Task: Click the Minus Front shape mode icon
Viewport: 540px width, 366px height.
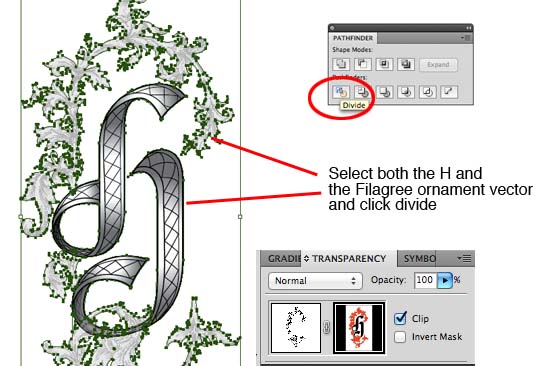Action: pyautogui.click(x=363, y=64)
